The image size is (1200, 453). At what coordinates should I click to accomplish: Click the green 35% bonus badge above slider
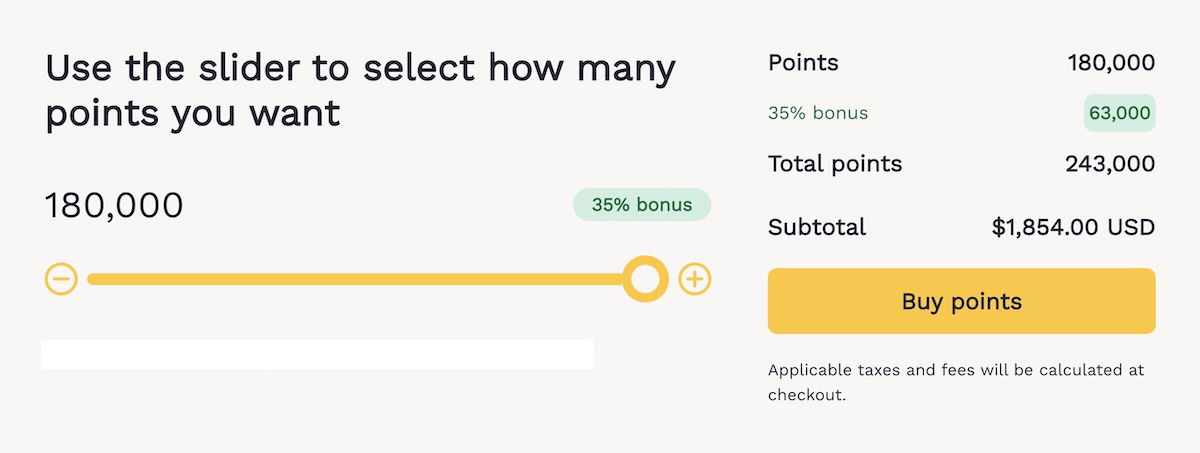641,205
